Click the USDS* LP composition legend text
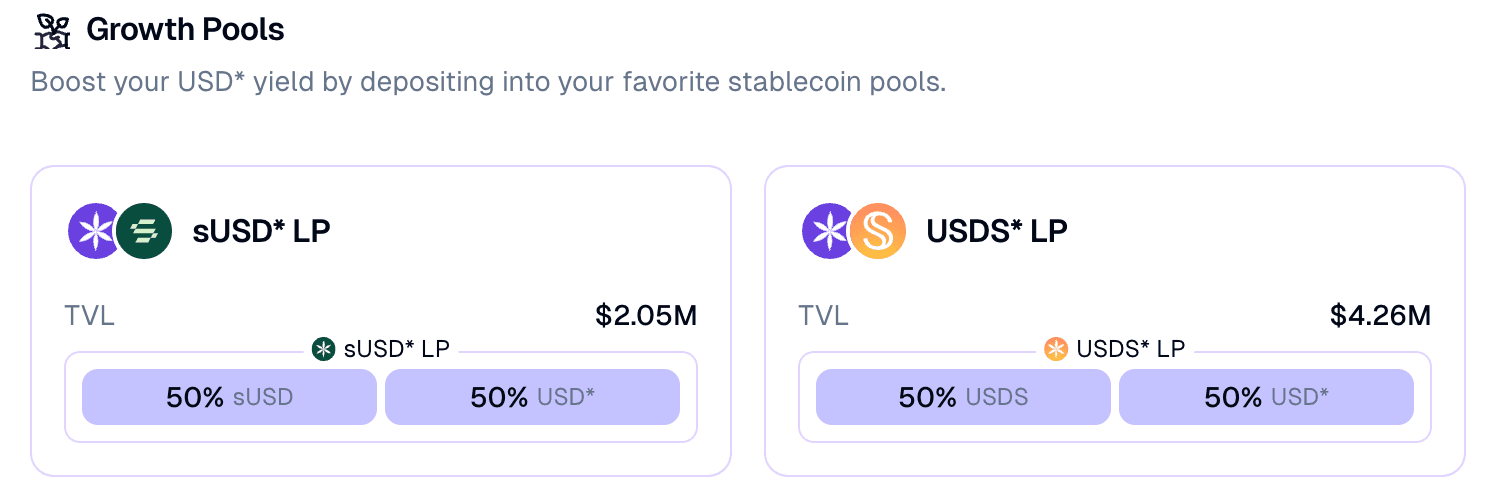Viewport: 1491px width, 493px height. click(x=1130, y=349)
